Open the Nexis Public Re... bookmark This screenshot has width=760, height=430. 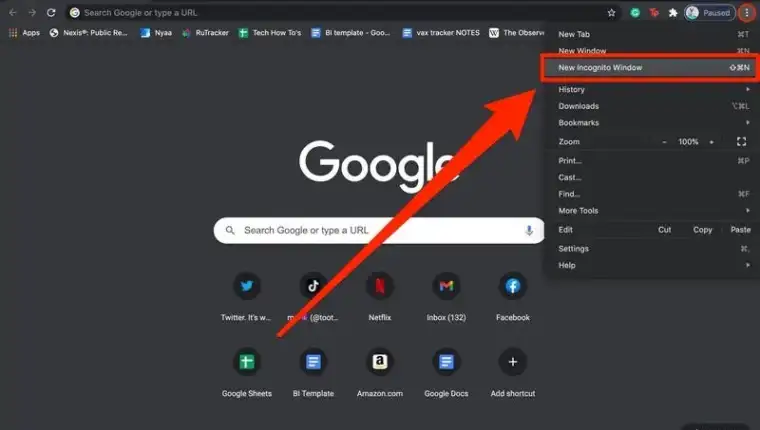coord(89,32)
